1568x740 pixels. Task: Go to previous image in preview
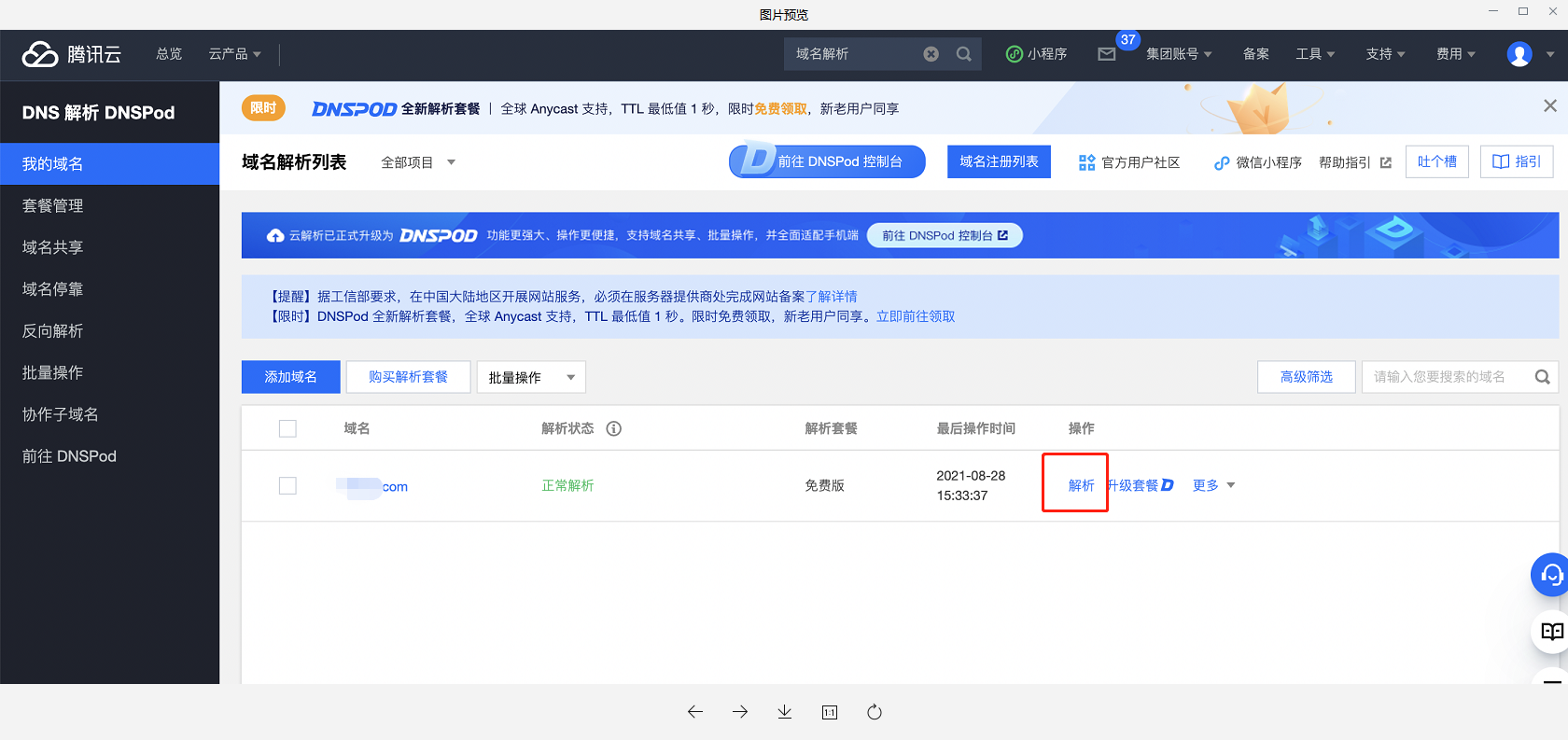tap(695, 712)
